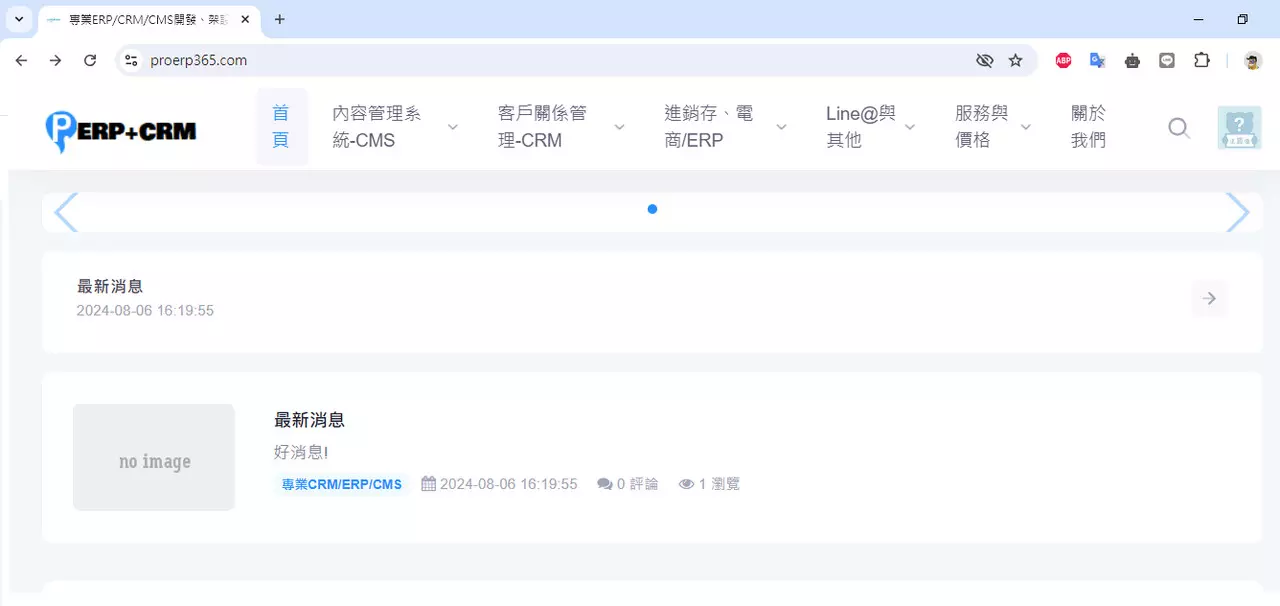Open the Google Translate extension icon
The height and width of the screenshot is (606, 1280).
[x=1097, y=60]
